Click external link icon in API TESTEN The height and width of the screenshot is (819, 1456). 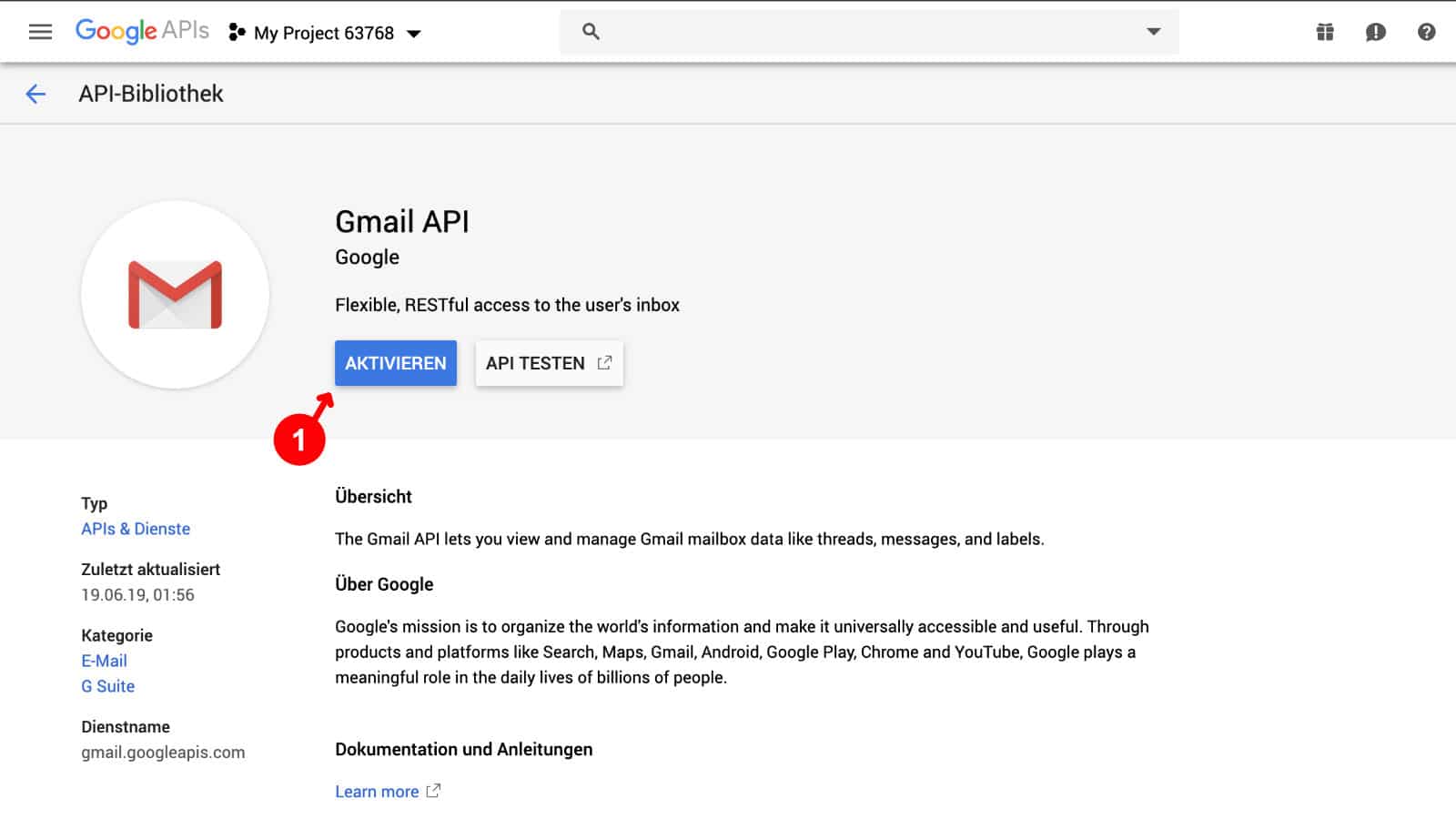(x=604, y=362)
